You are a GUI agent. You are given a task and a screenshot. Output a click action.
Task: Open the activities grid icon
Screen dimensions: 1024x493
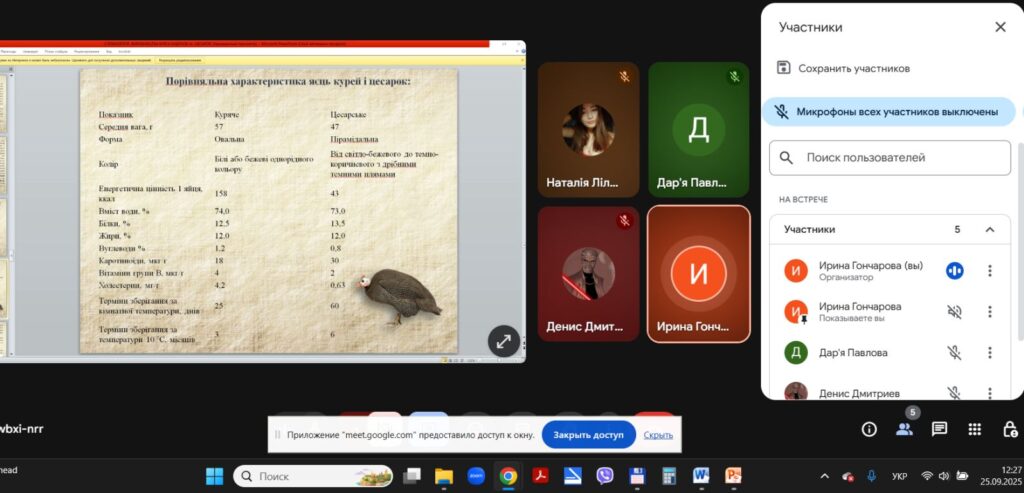pyautogui.click(x=974, y=429)
